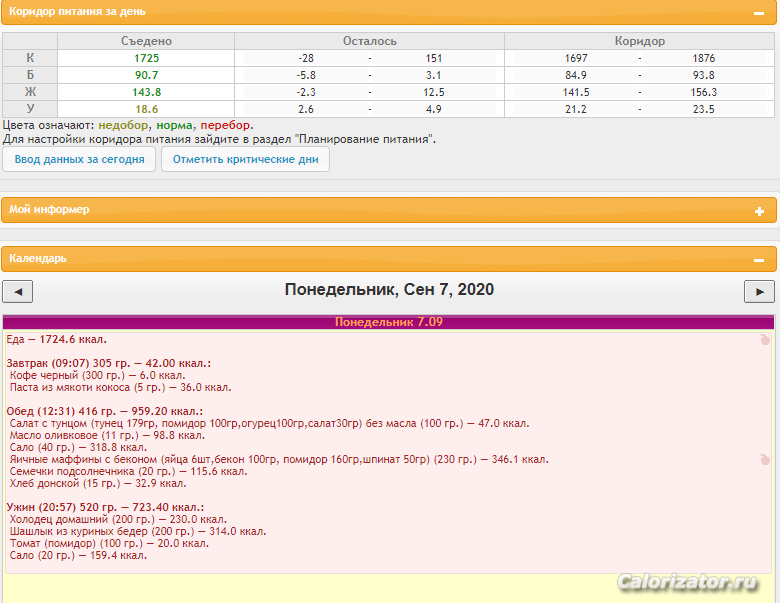Select the Обед (12:31) meal heading

coord(104,411)
